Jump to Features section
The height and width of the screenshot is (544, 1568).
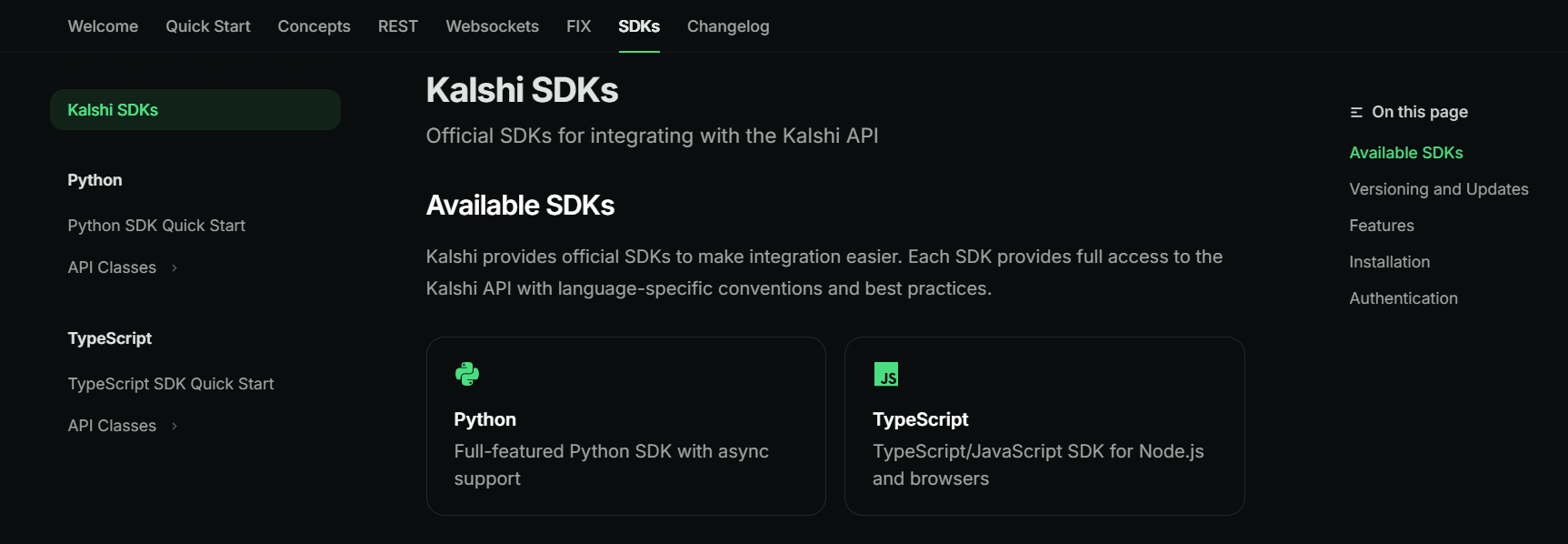click(1382, 226)
